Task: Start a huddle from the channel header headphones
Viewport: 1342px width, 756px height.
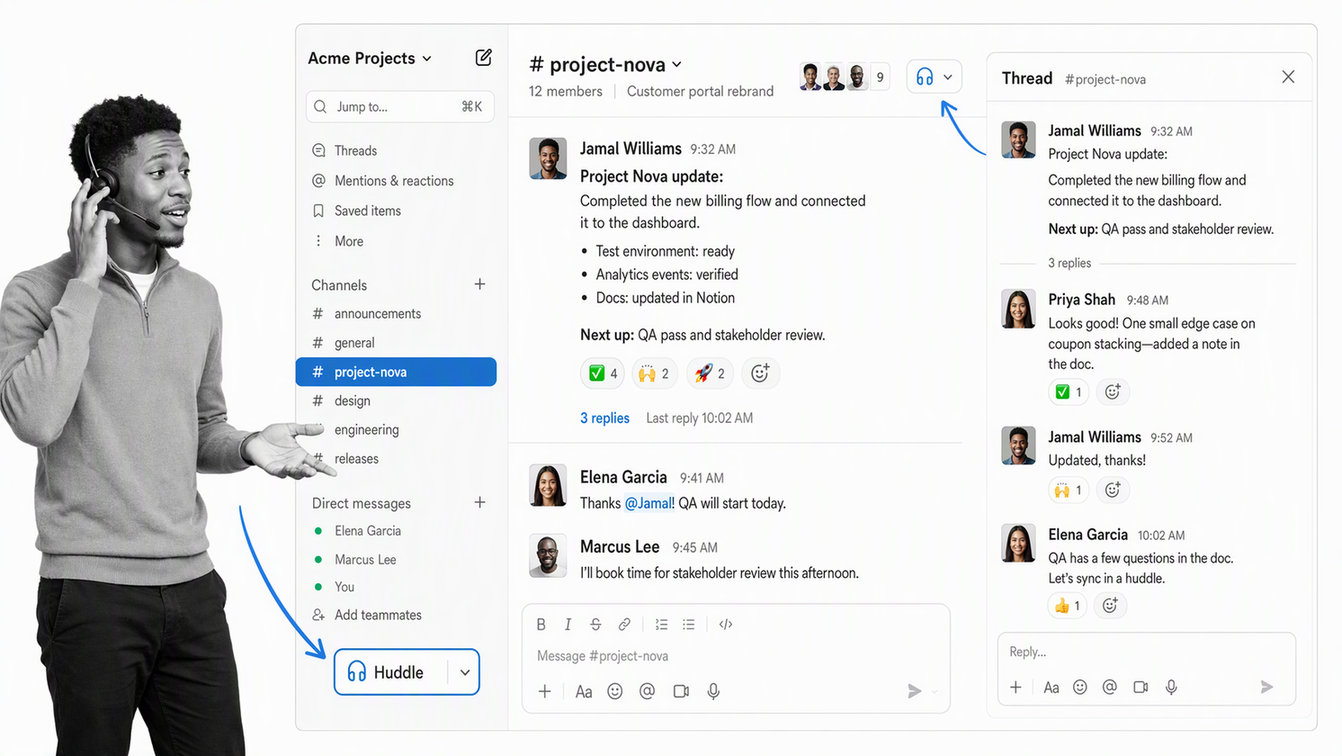Action: coord(925,77)
